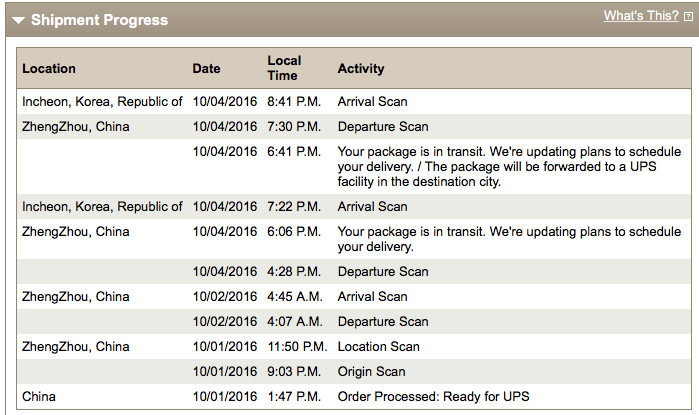Click the 6:06 P.M. in transit message
Image resolution: width=699 pixels, height=415 pixels.
(x=509, y=239)
